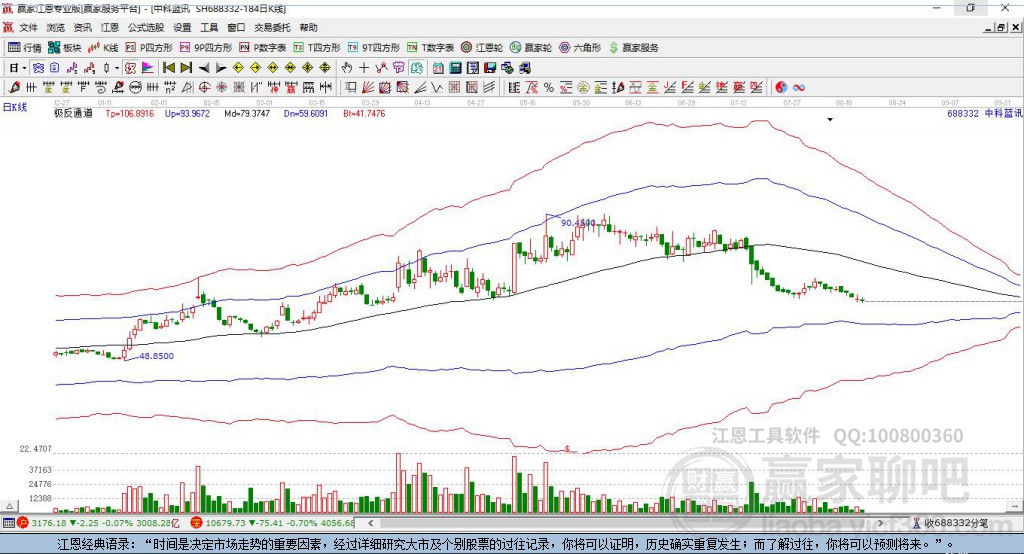Select the pencil drawing tool icon
Viewport: 1024px width, 554px height.
14,87
